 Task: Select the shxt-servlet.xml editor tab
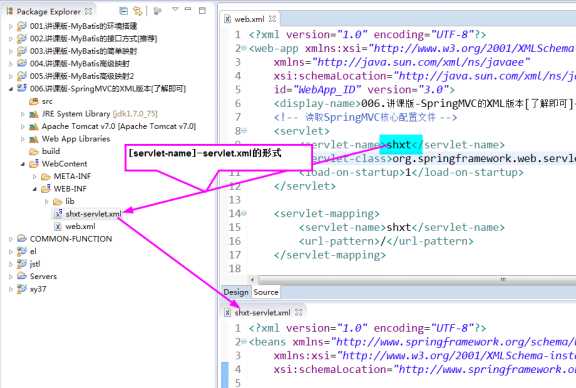262,313
